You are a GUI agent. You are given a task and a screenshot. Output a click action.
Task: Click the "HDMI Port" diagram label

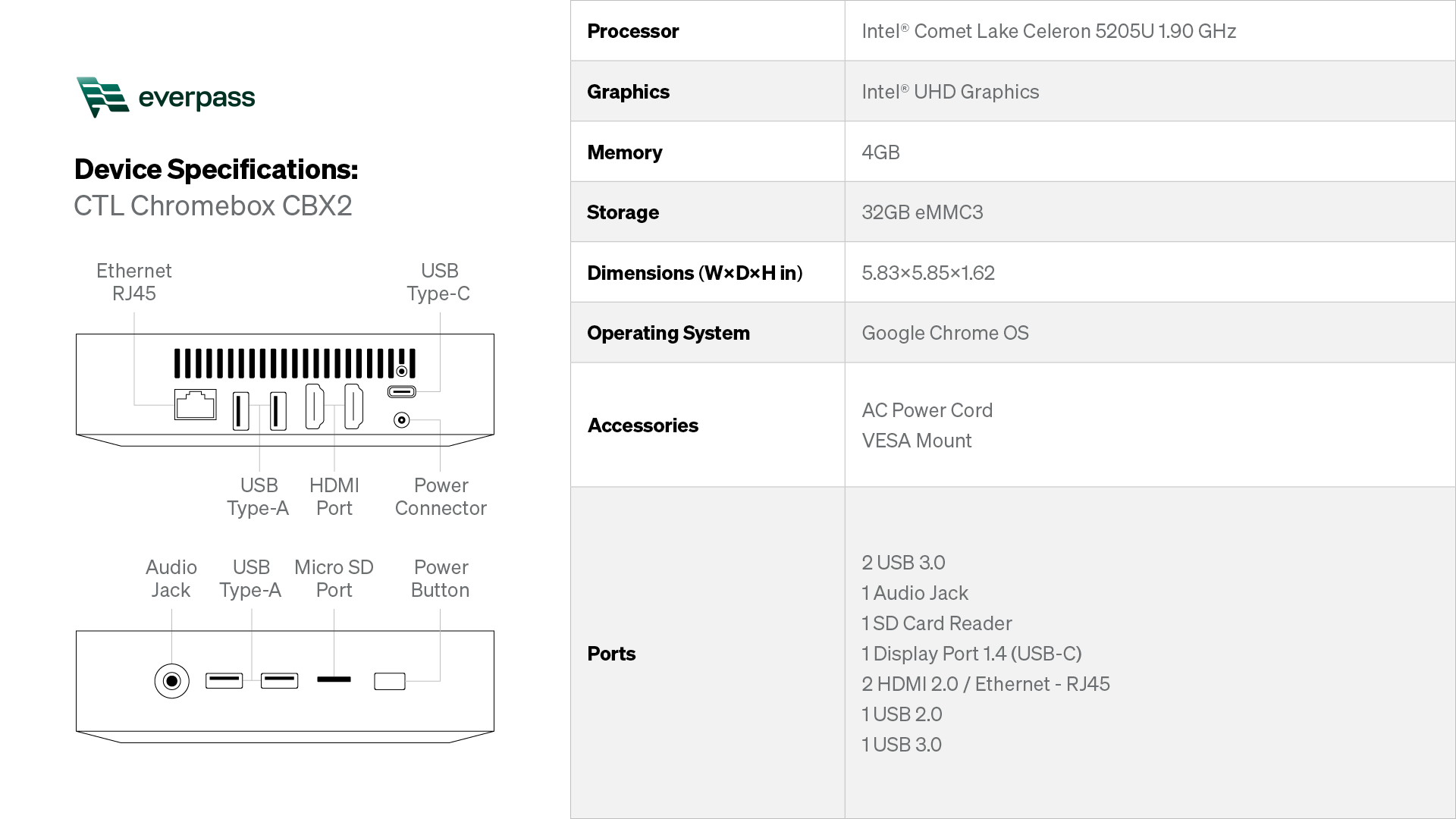(334, 497)
